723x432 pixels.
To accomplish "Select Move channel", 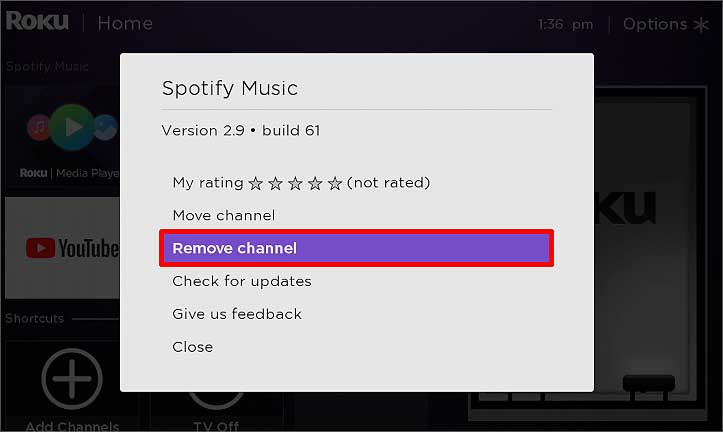I will [x=223, y=215].
